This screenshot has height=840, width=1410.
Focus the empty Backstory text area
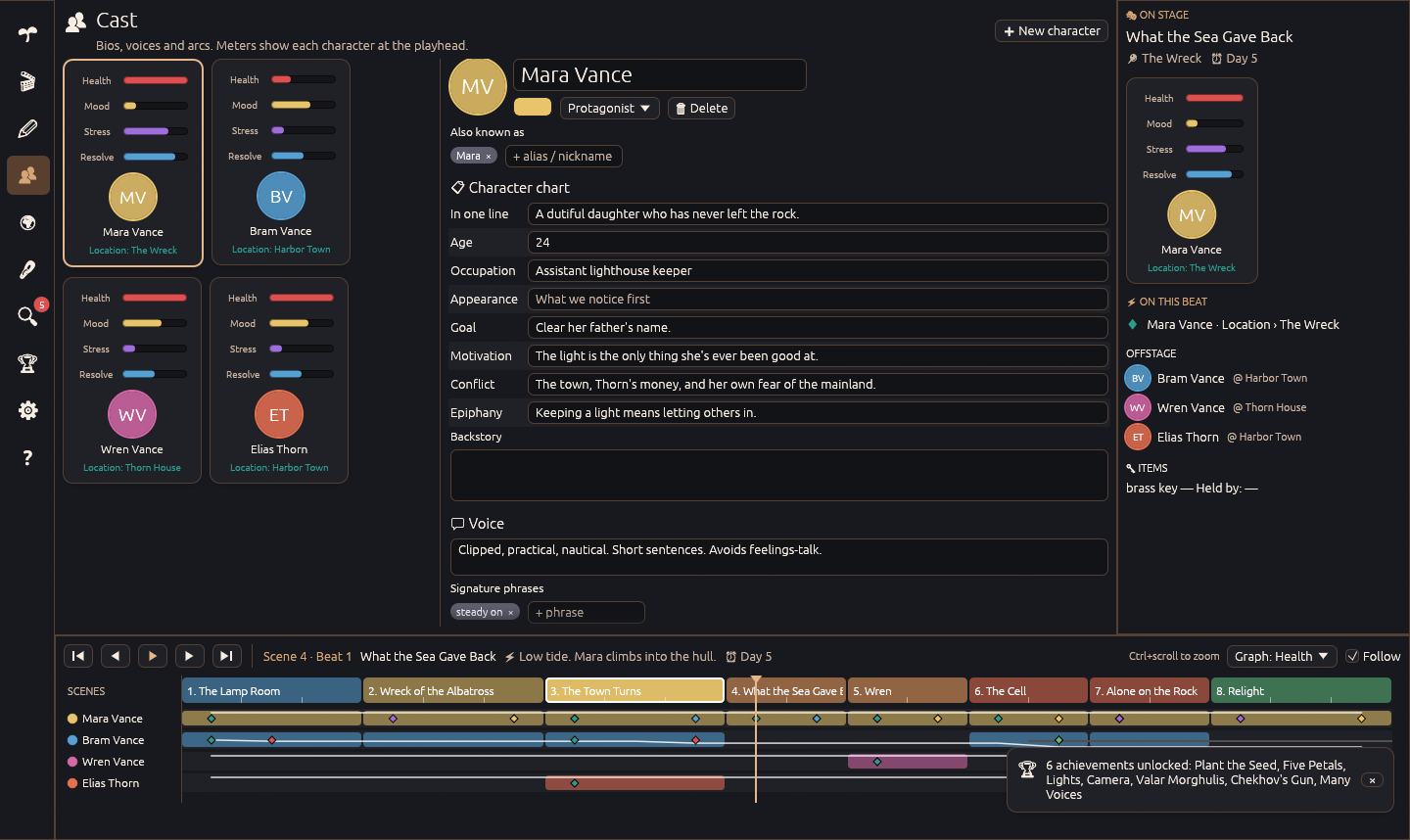click(x=778, y=475)
